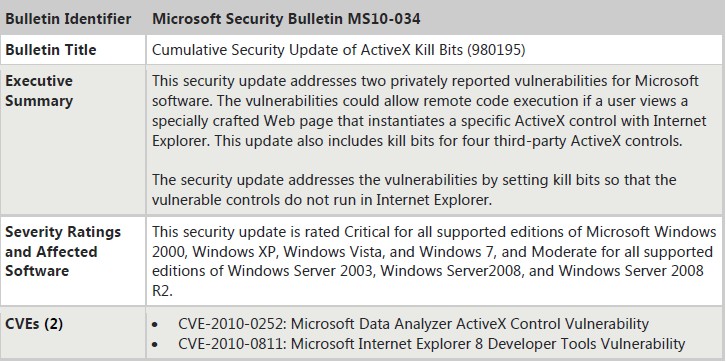Screen dimensions: 726x362
Task: Click the paragraph about setting kill bits
Action: [x=414, y=189]
